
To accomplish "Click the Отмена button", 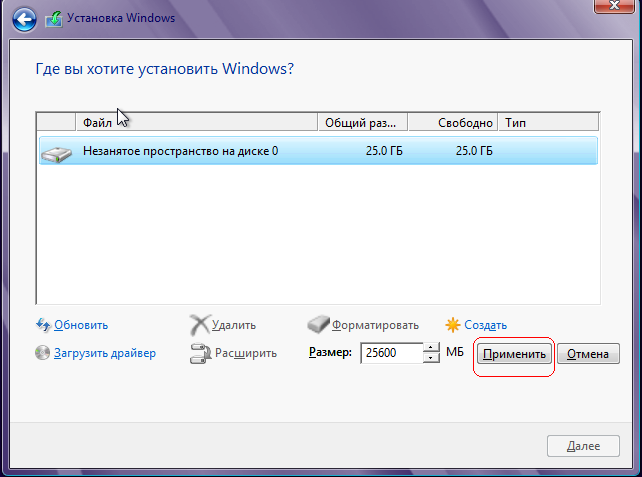I will (588, 354).
